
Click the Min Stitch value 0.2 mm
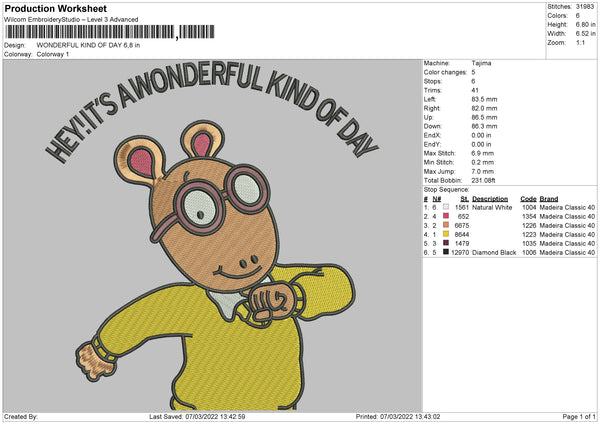click(x=483, y=162)
